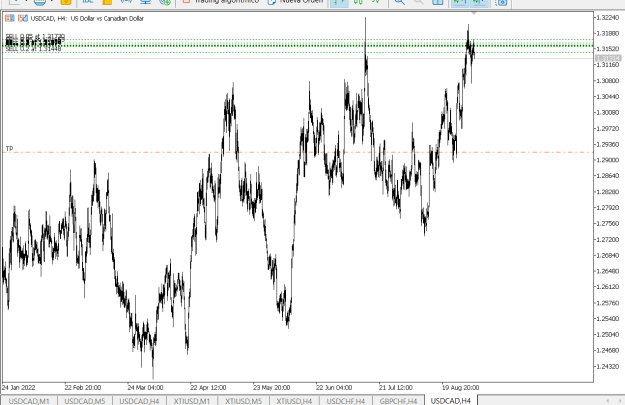Viewport: 625px width, 405px height.
Task: Click the 1.30800 price label on the axis
Action: [x=608, y=81]
